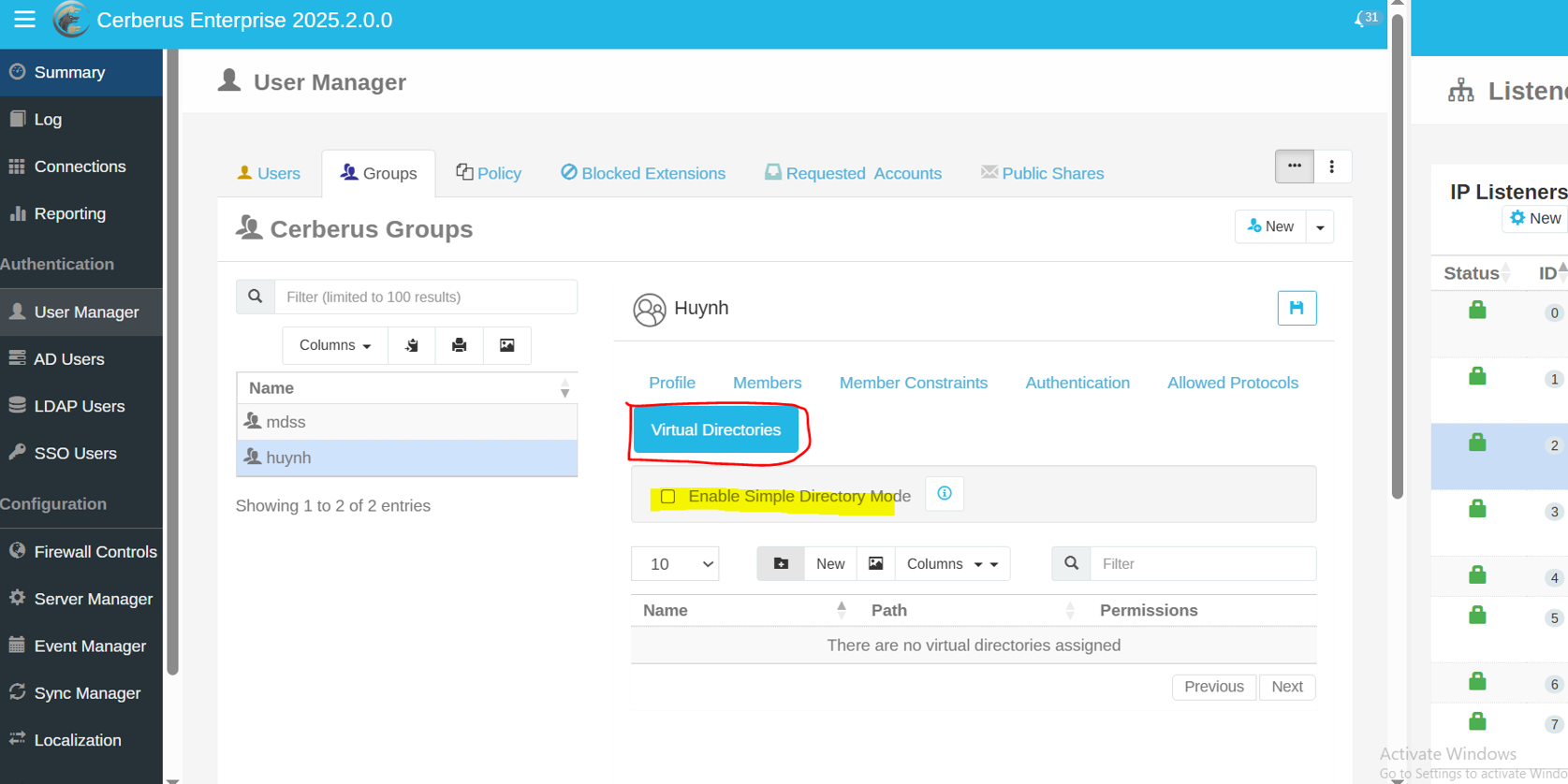The image size is (1568, 784).
Task: Click the Simple Directory Mode info icon
Action: 945,494
